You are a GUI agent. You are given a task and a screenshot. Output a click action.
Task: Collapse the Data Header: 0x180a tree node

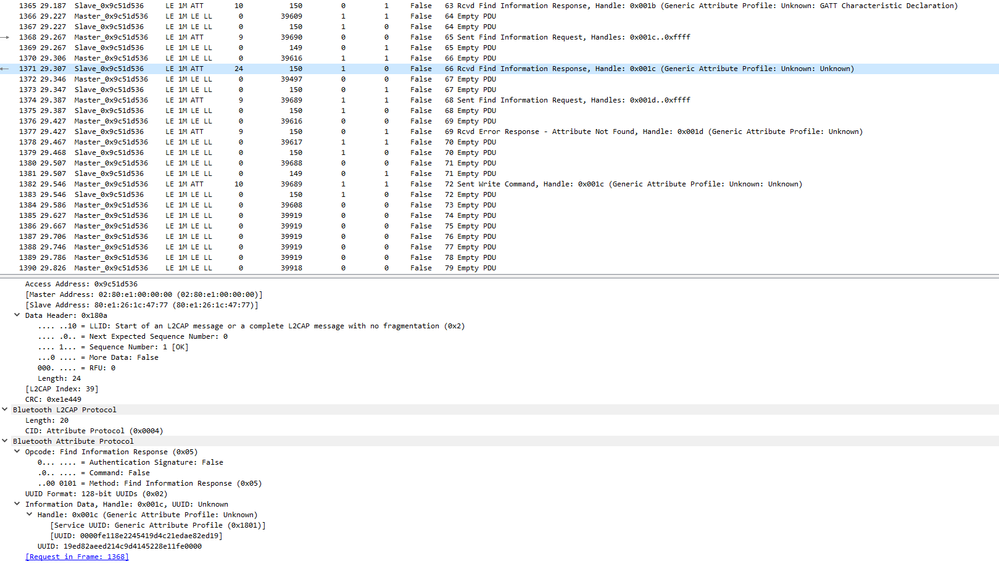pyautogui.click(x=17, y=316)
